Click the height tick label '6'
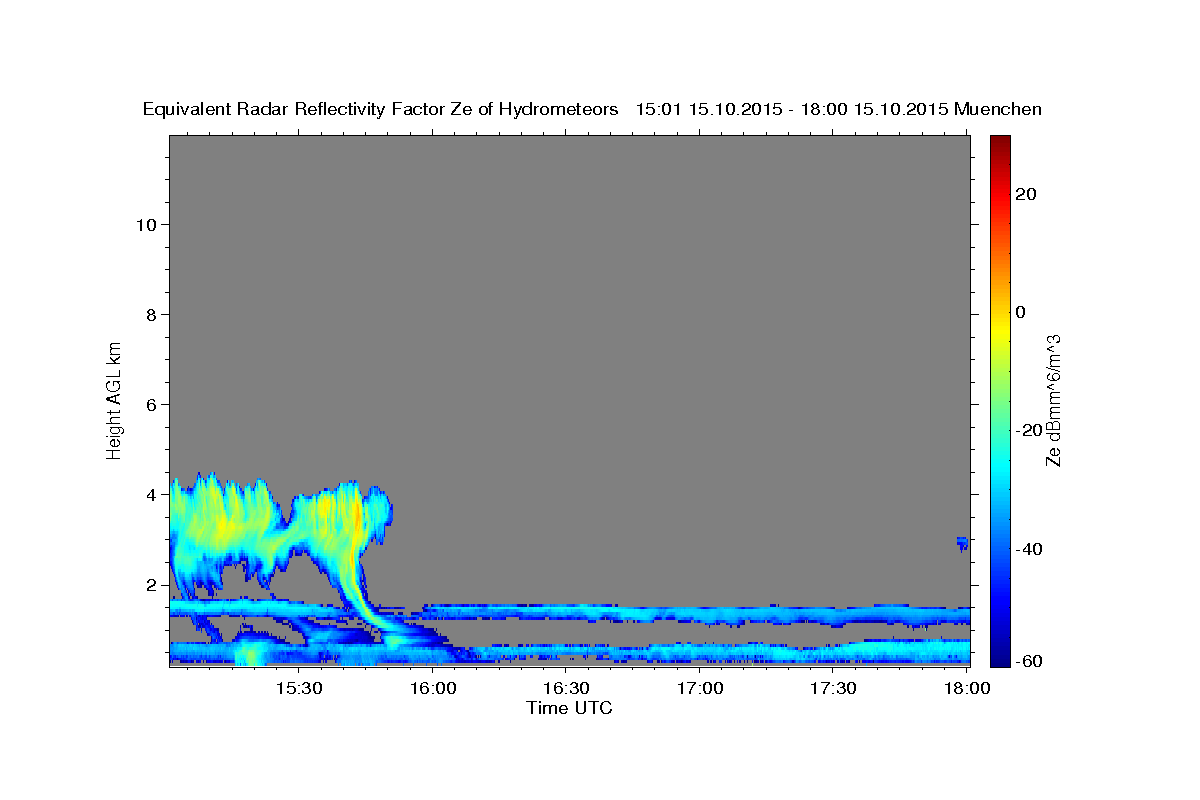Image resolution: width=1200 pixels, height=800 pixels. pyautogui.click(x=151, y=404)
